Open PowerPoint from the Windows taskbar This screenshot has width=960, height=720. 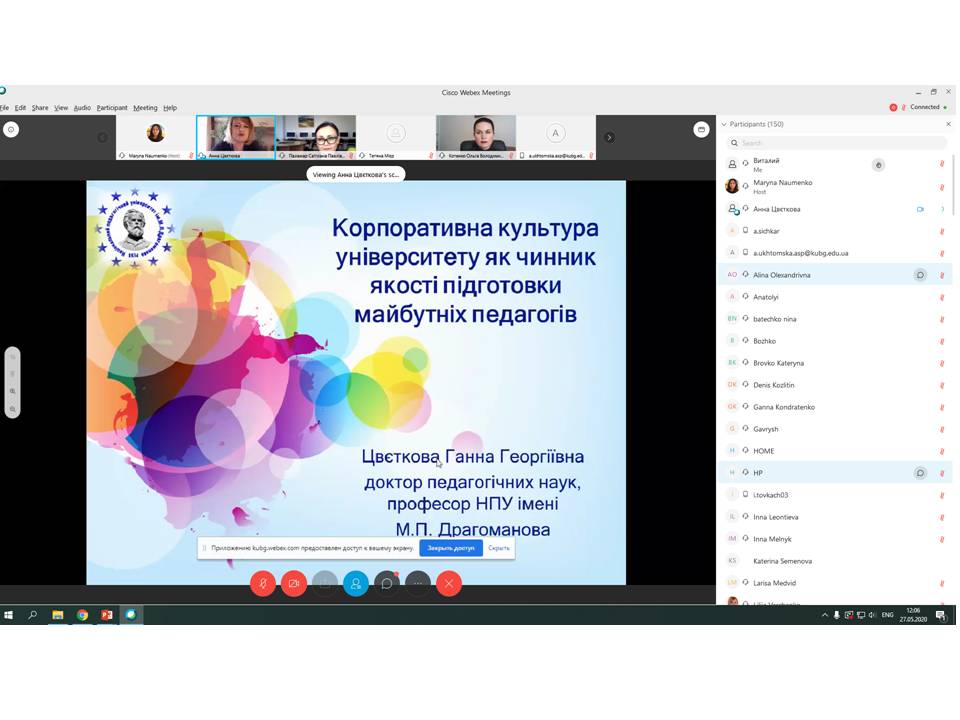107,615
